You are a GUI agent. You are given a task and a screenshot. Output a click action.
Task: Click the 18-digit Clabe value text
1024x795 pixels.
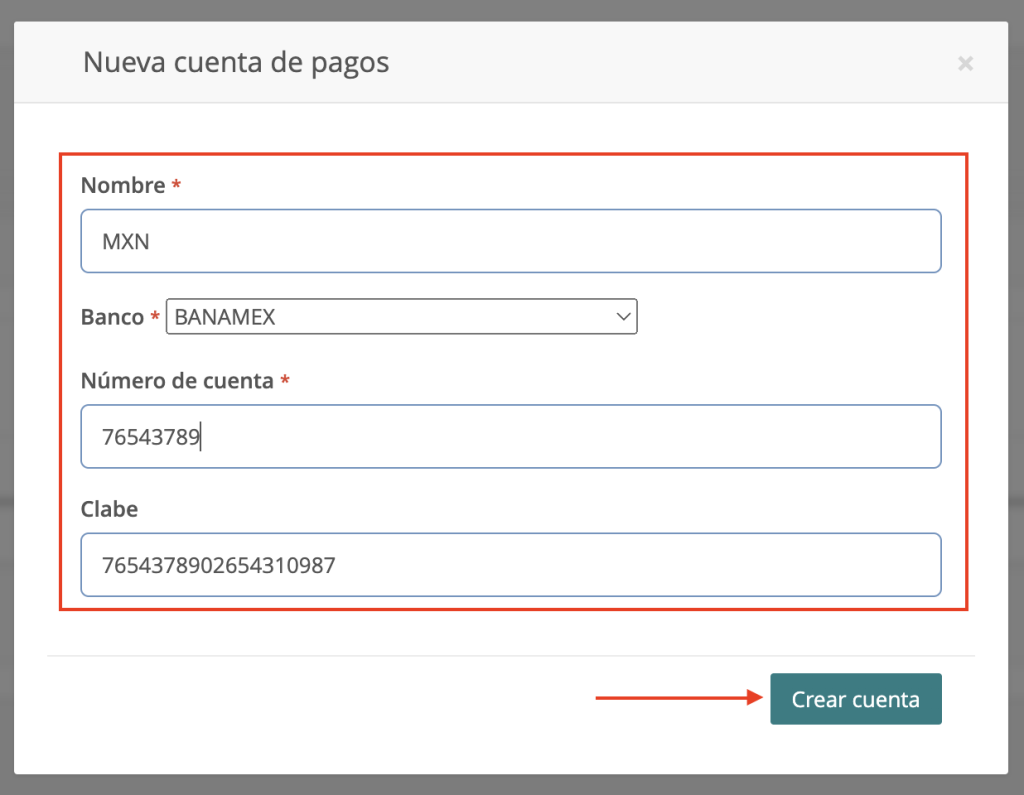[x=218, y=565]
